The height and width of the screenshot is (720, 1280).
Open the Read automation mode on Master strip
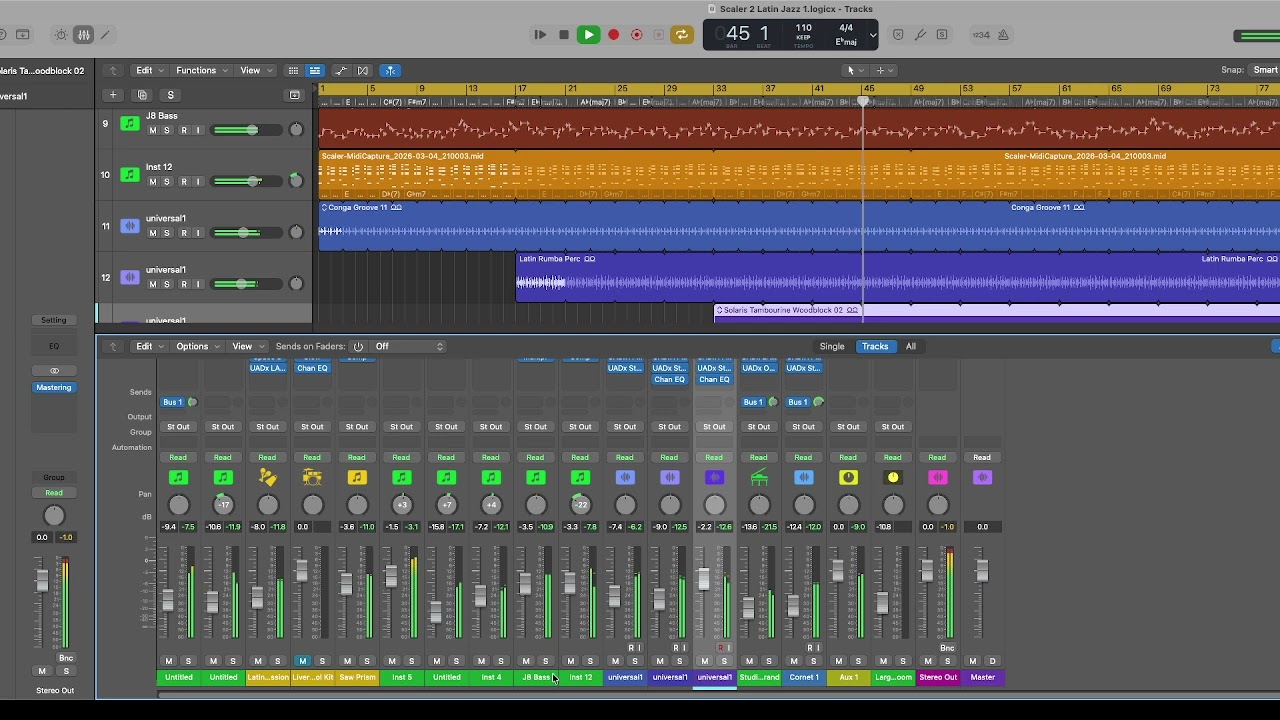[982, 458]
